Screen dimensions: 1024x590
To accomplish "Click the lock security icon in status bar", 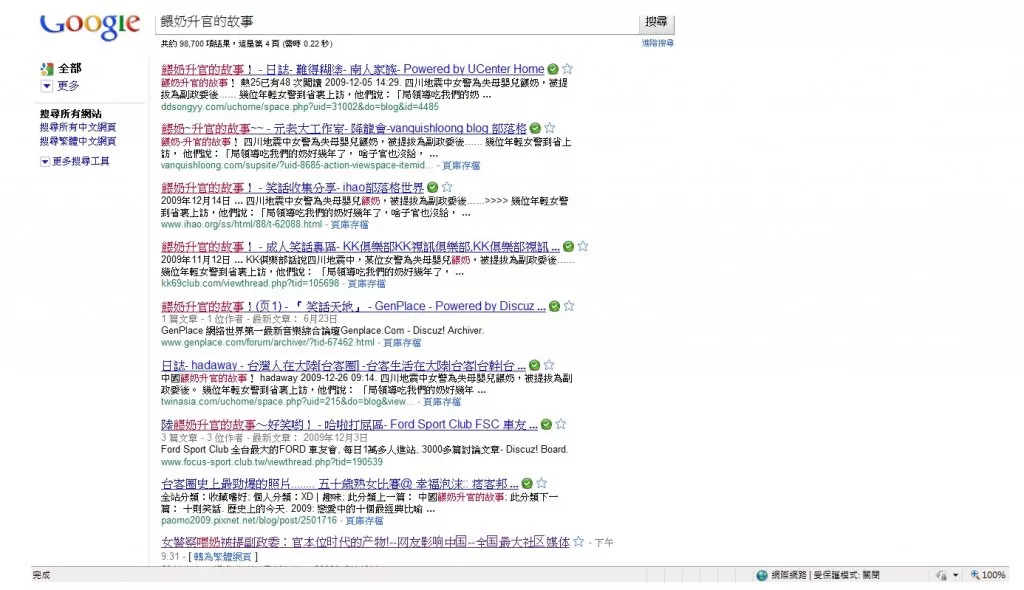I will coord(941,575).
